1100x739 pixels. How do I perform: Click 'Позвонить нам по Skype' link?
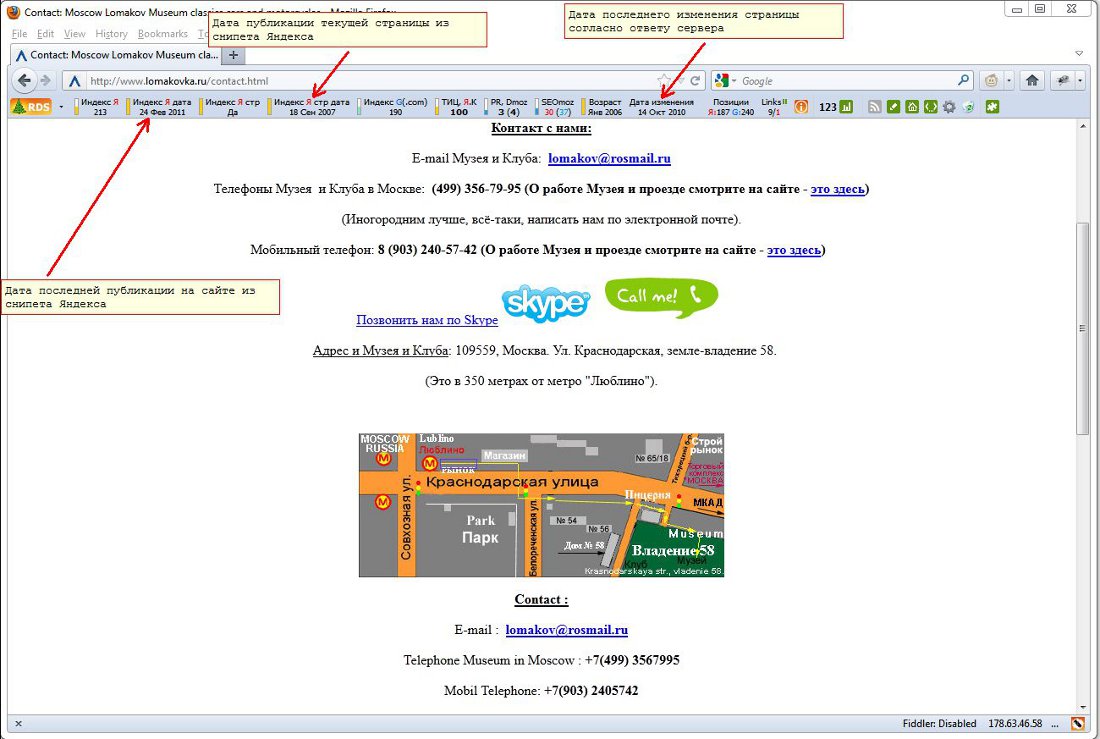(427, 320)
